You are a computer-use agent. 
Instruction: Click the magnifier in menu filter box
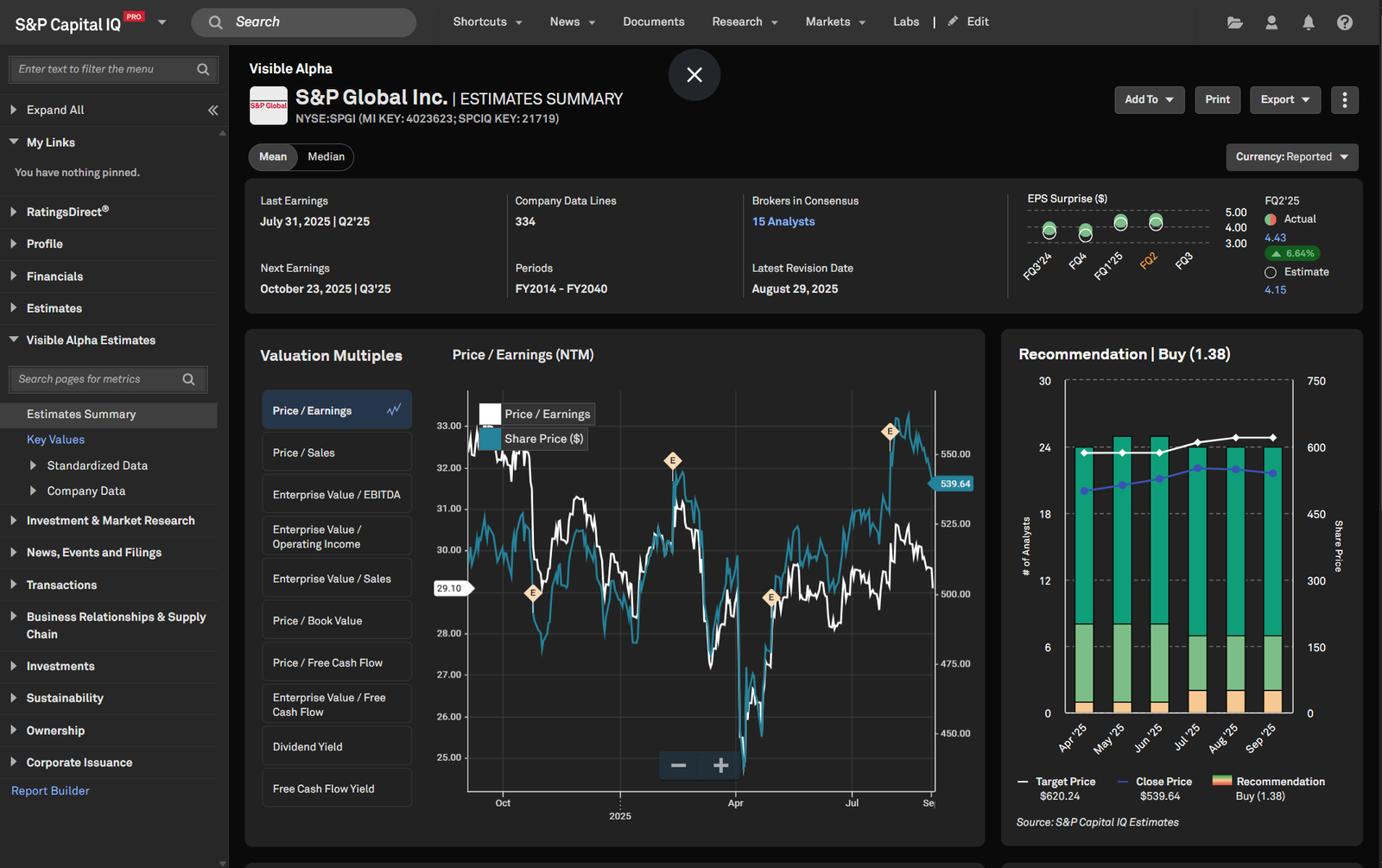click(x=203, y=69)
